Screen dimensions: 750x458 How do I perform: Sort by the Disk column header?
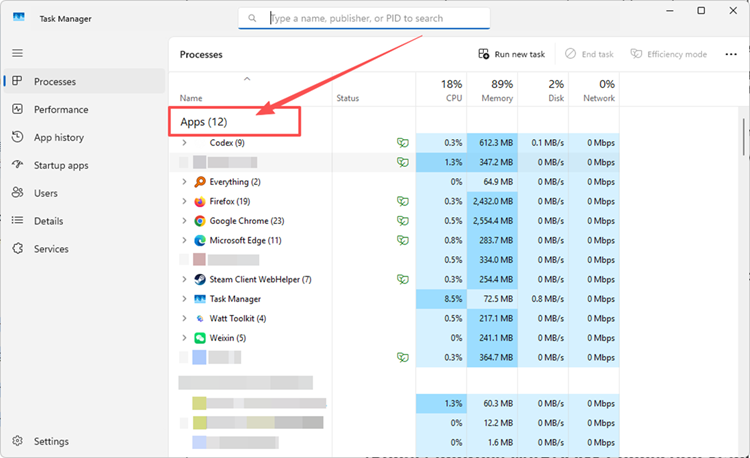(543, 89)
